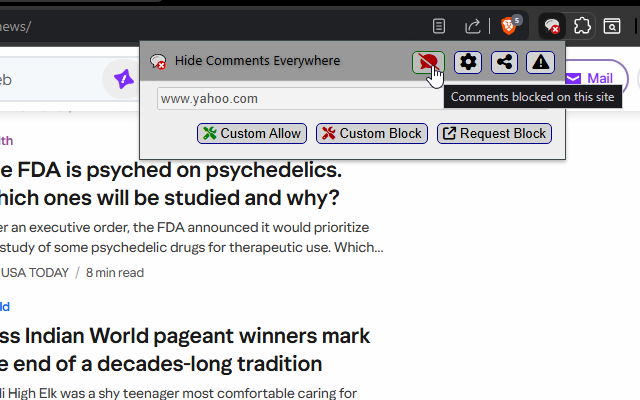The width and height of the screenshot is (640, 400).
Task: Click the share page arrow icon
Action: click(x=473, y=26)
